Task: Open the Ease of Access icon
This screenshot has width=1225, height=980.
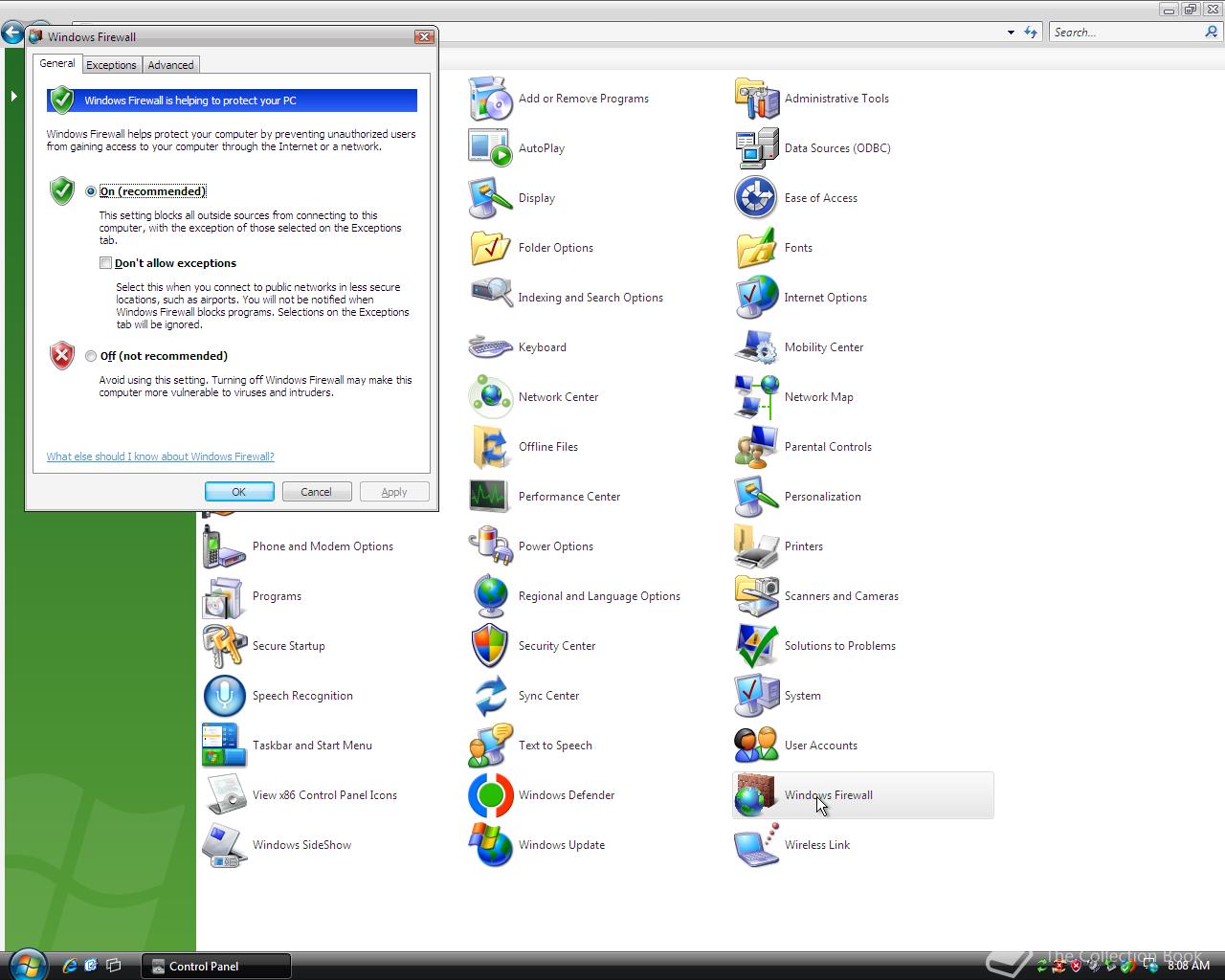Action: (x=756, y=198)
